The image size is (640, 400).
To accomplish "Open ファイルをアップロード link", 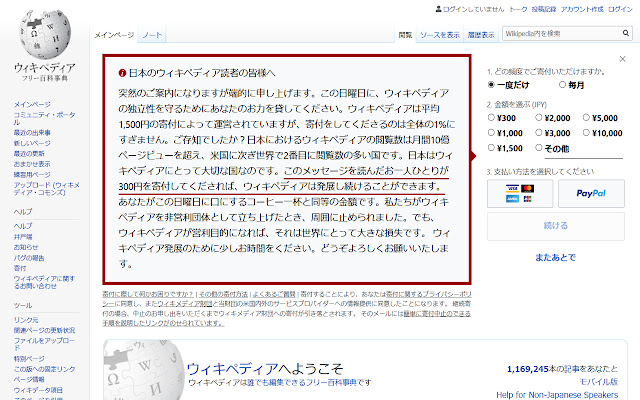I will [x=44, y=344].
